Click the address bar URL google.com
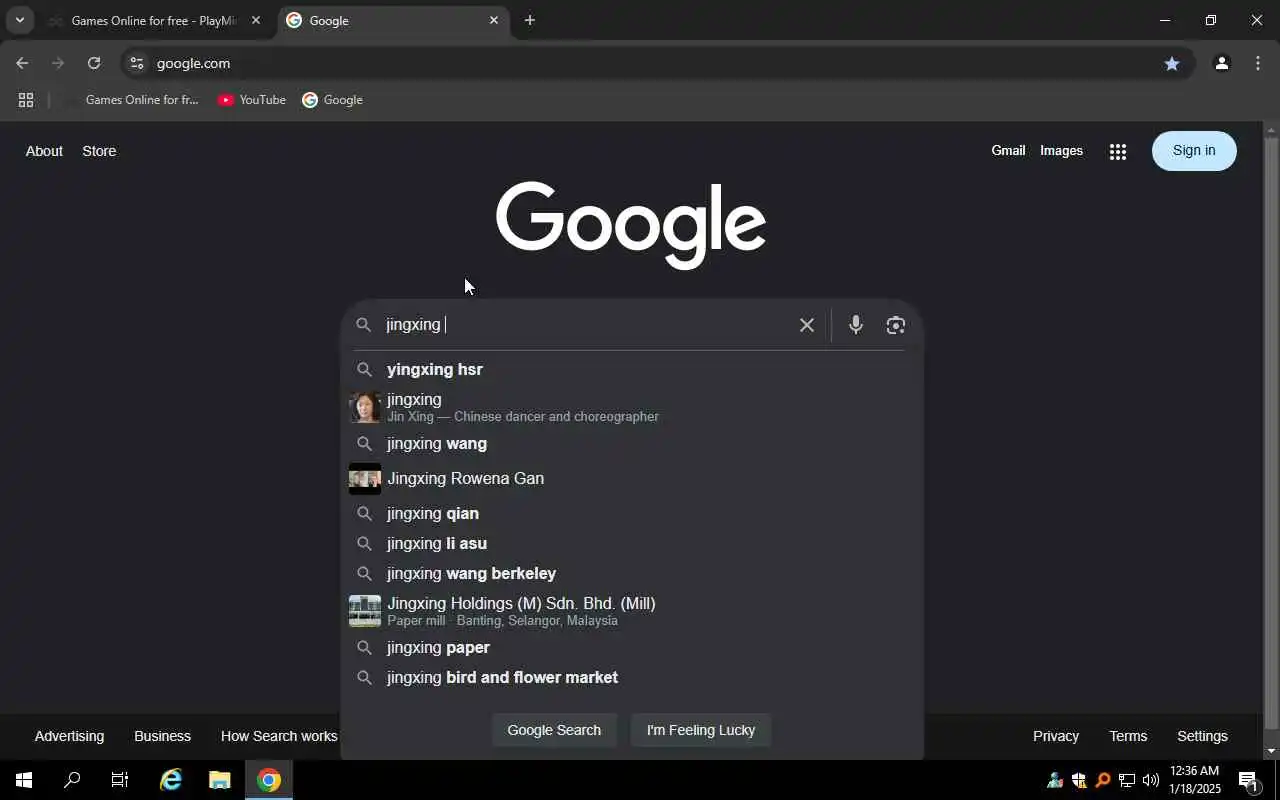This screenshot has height=800, width=1280. point(193,63)
